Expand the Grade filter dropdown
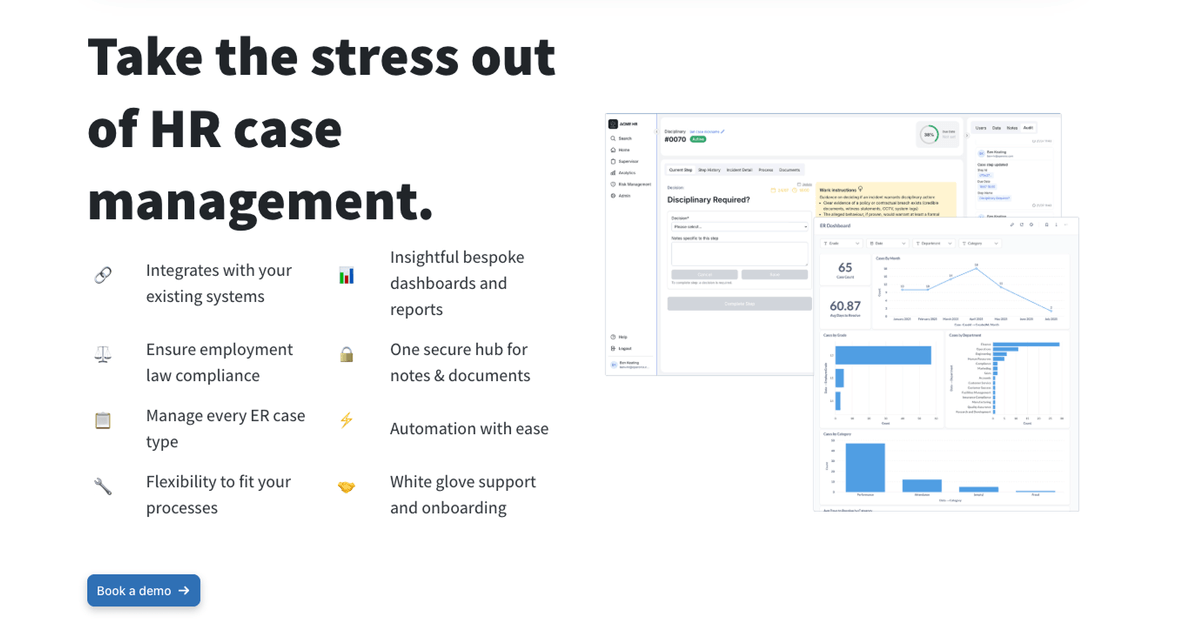This screenshot has width=1190, height=630. click(842, 244)
